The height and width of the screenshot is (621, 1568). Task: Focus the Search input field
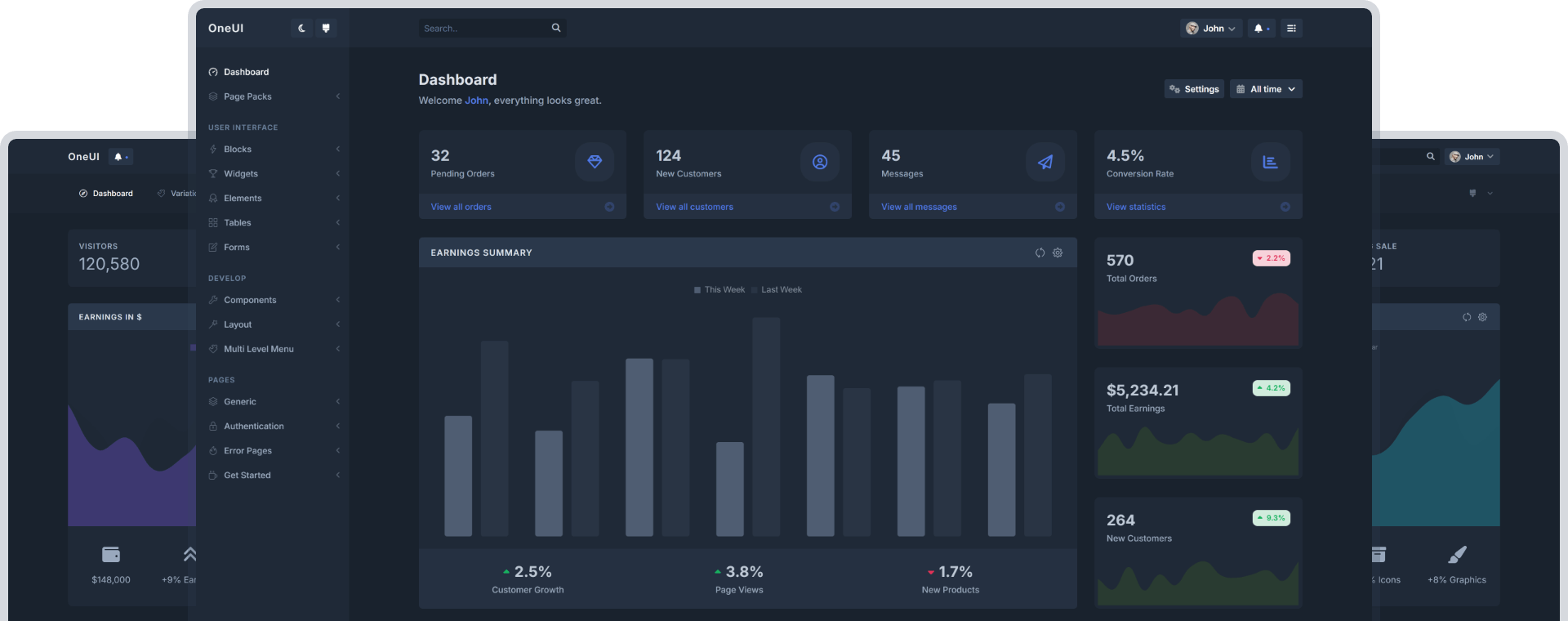coord(483,29)
